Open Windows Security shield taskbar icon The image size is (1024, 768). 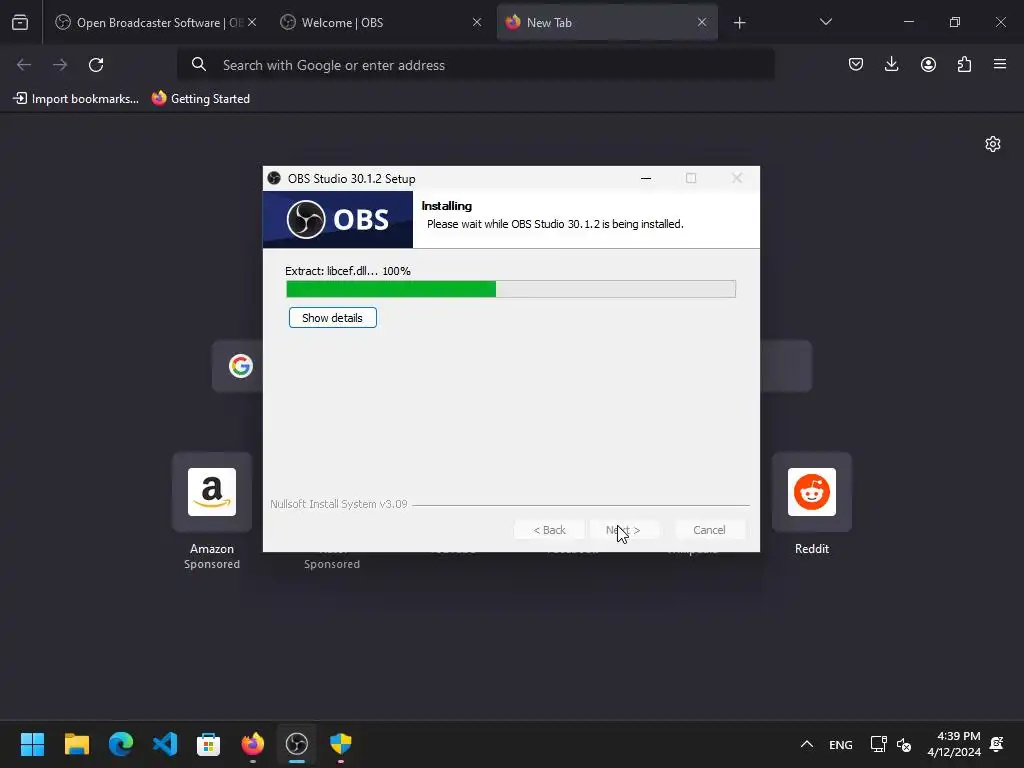click(x=341, y=744)
